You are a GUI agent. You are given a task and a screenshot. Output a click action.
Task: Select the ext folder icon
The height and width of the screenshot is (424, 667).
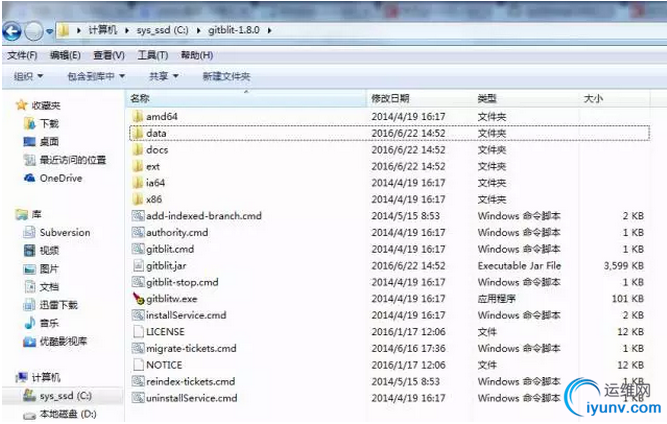pyautogui.click(x=137, y=166)
